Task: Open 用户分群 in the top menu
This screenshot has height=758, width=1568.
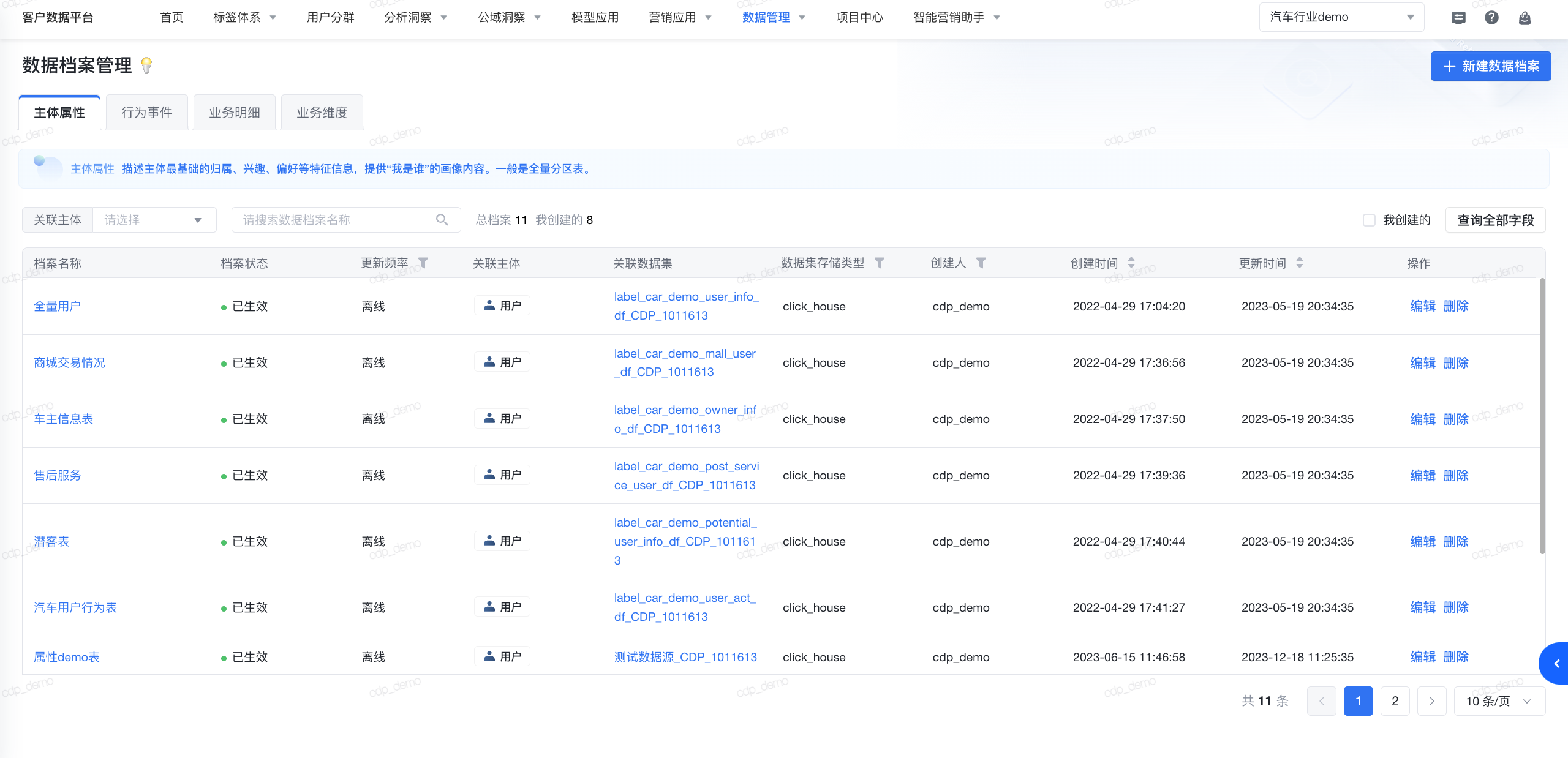Action: [x=331, y=17]
